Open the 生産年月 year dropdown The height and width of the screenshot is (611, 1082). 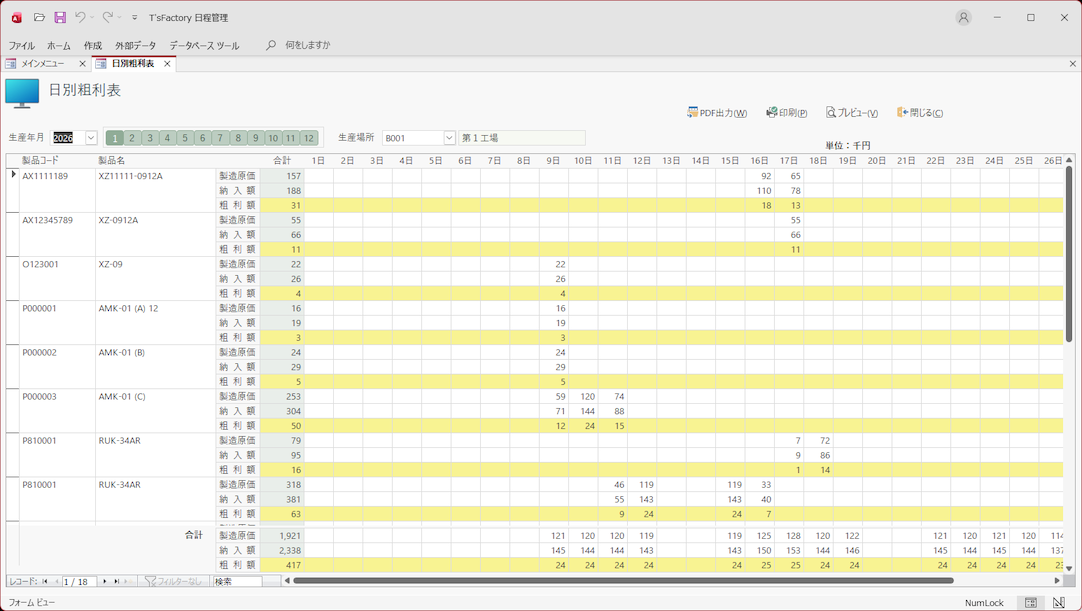[x=91, y=138]
